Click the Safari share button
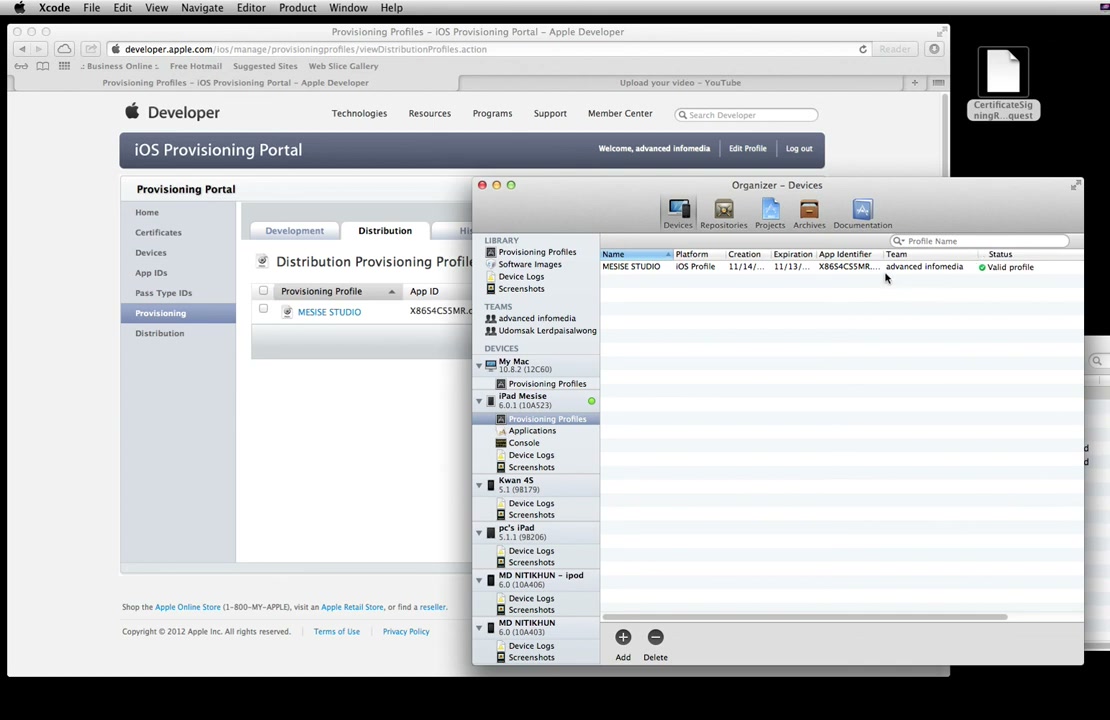Image resolution: width=1110 pixels, height=720 pixels. click(91, 49)
